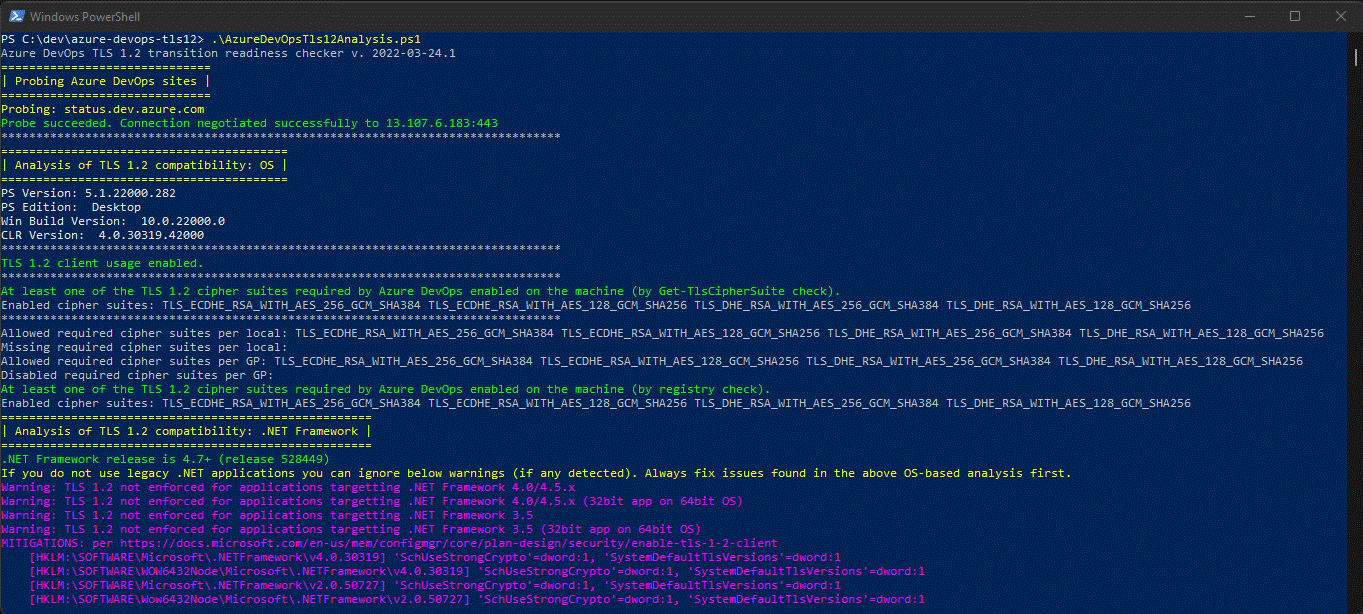Click '.NET Framework release is 4.7+' line

point(165,459)
